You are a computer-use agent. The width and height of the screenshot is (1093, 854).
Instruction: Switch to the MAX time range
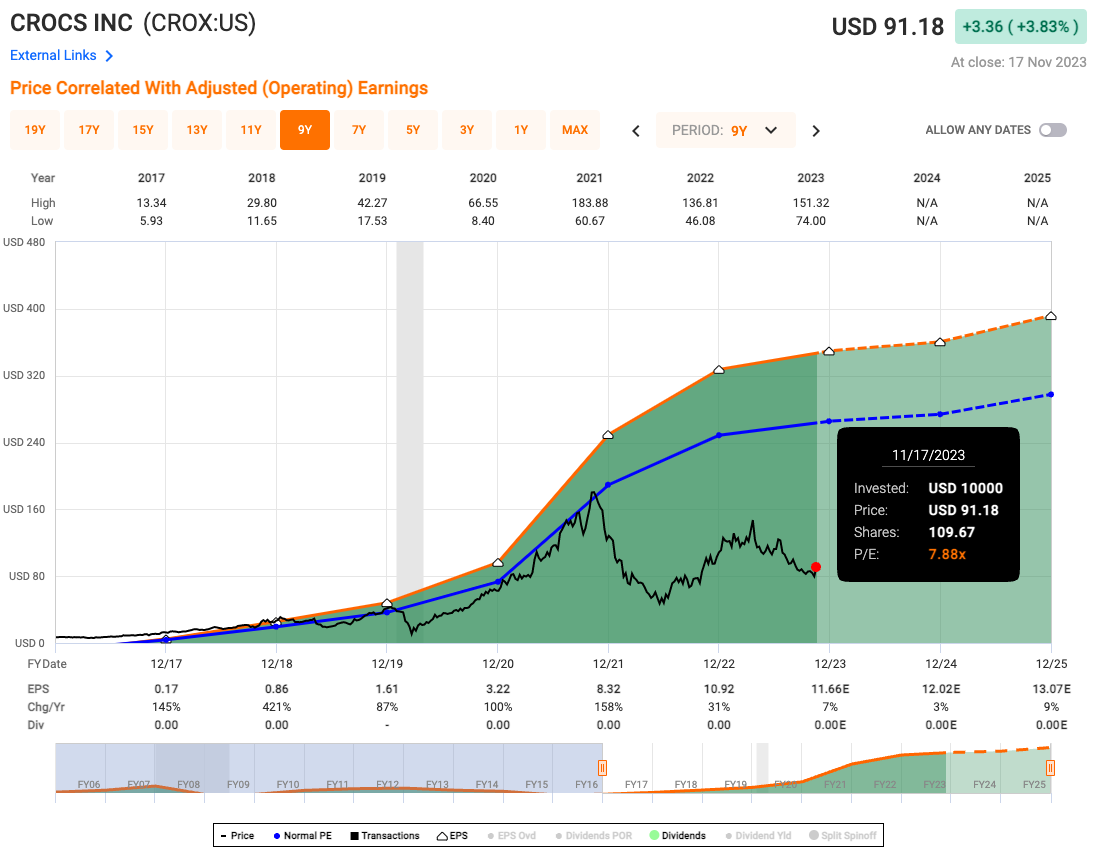(x=575, y=130)
